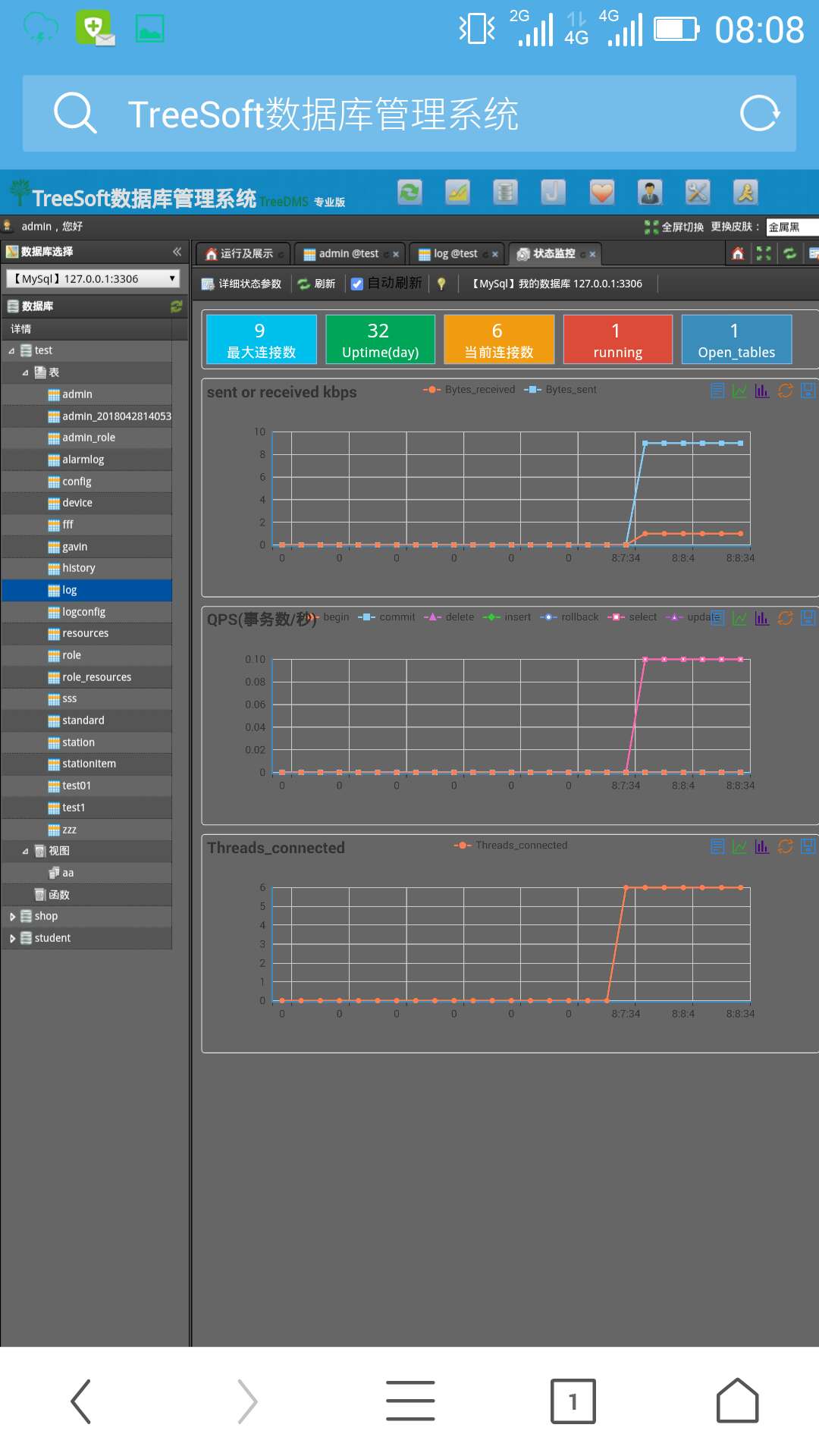Refresh the database tree with the green icon
Screen dimensions: 819x1456
[177, 306]
